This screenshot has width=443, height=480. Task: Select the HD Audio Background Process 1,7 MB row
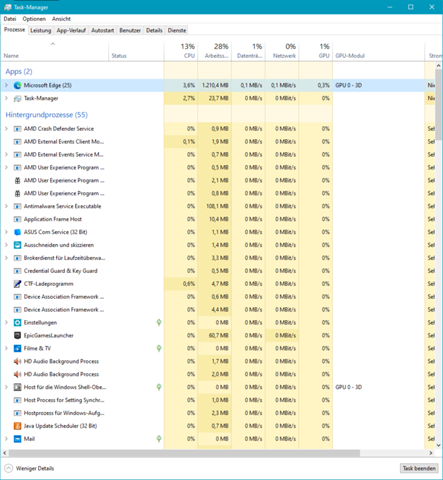[x=218, y=361]
